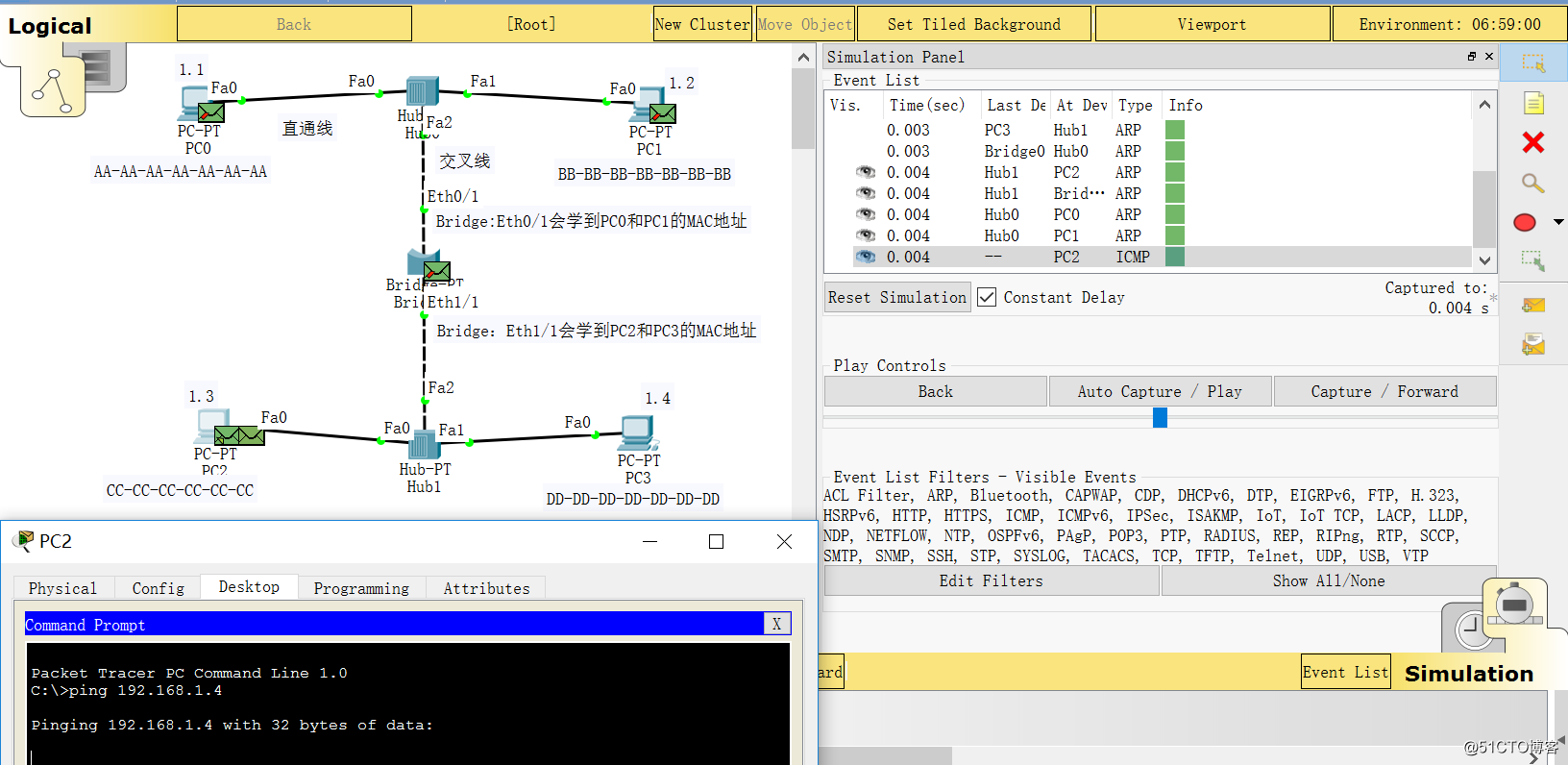1568x765 pixels.
Task: Open the Physical tab in PC2 window
Action: 62,588
